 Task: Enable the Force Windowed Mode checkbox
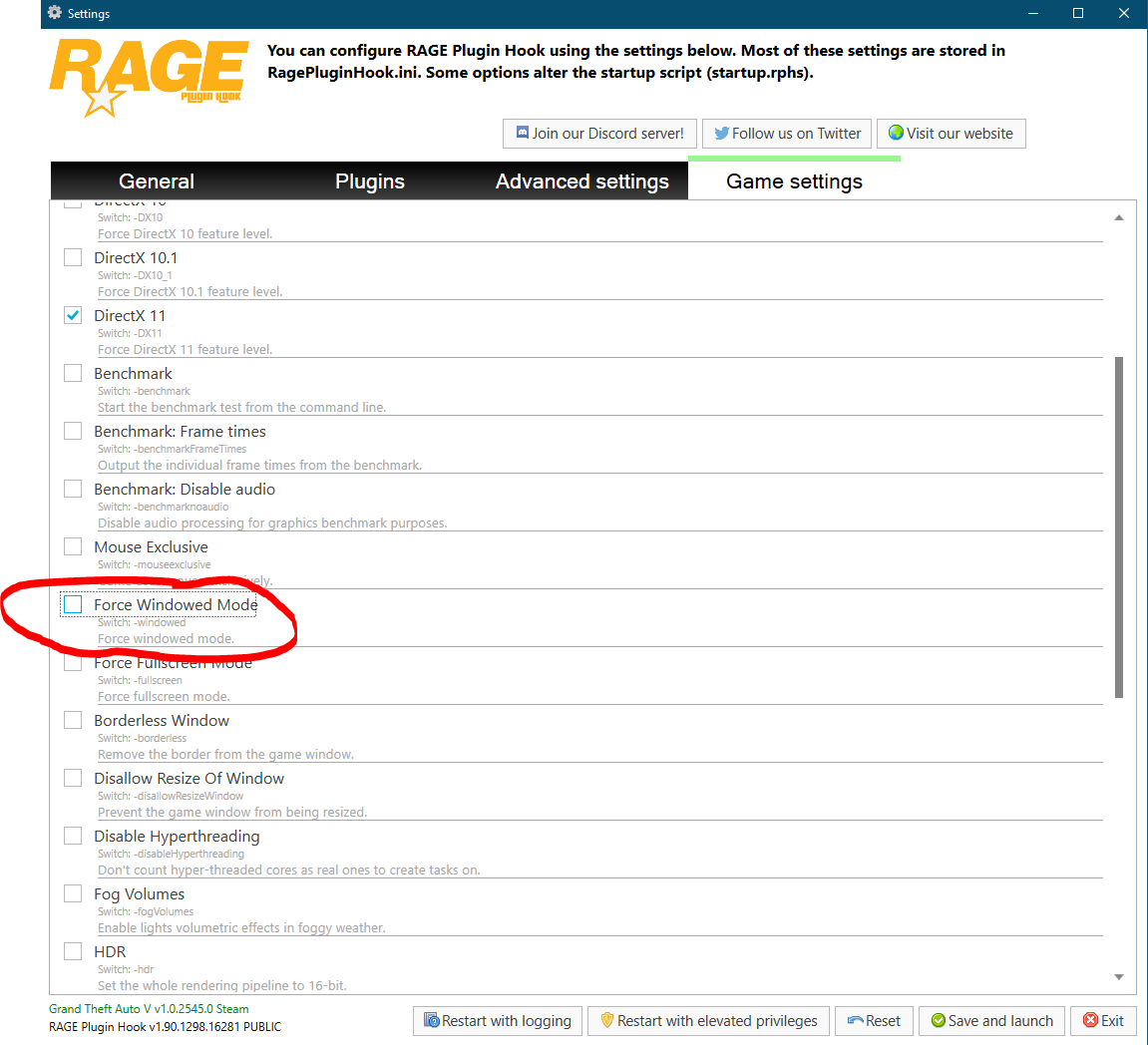[73, 604]
